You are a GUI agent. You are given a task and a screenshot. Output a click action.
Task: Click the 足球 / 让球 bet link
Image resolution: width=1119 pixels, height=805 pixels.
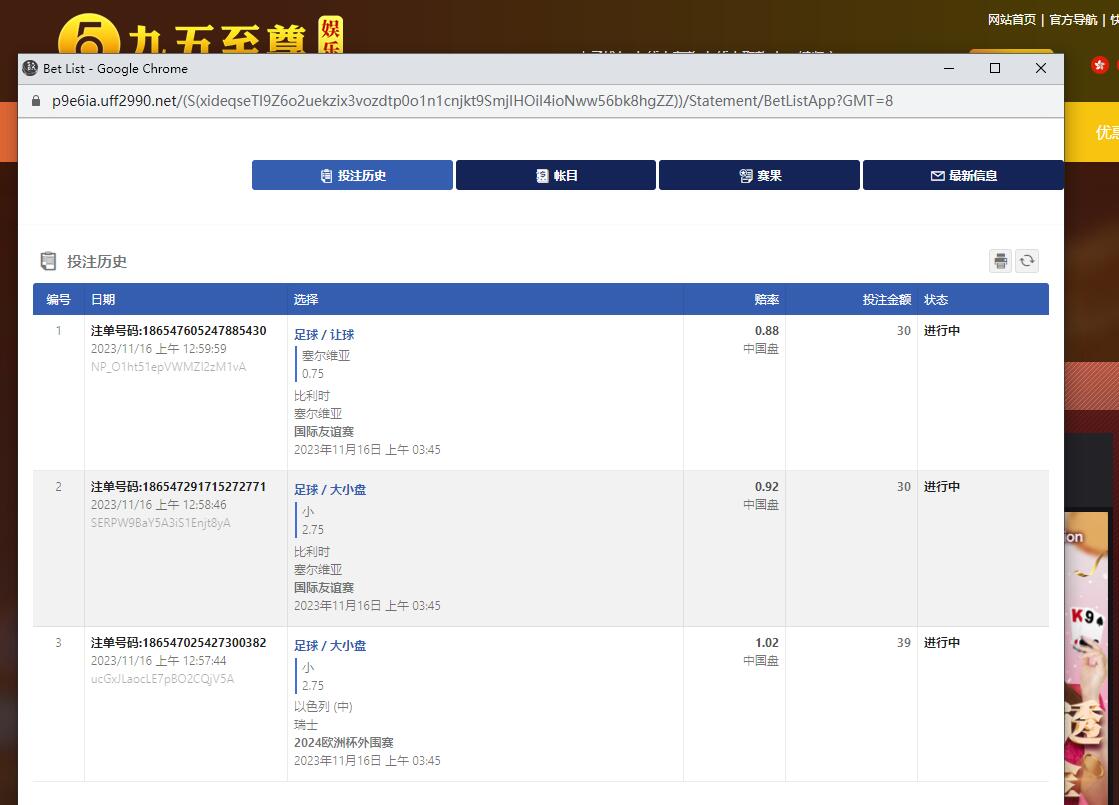(x=324, y=335)
